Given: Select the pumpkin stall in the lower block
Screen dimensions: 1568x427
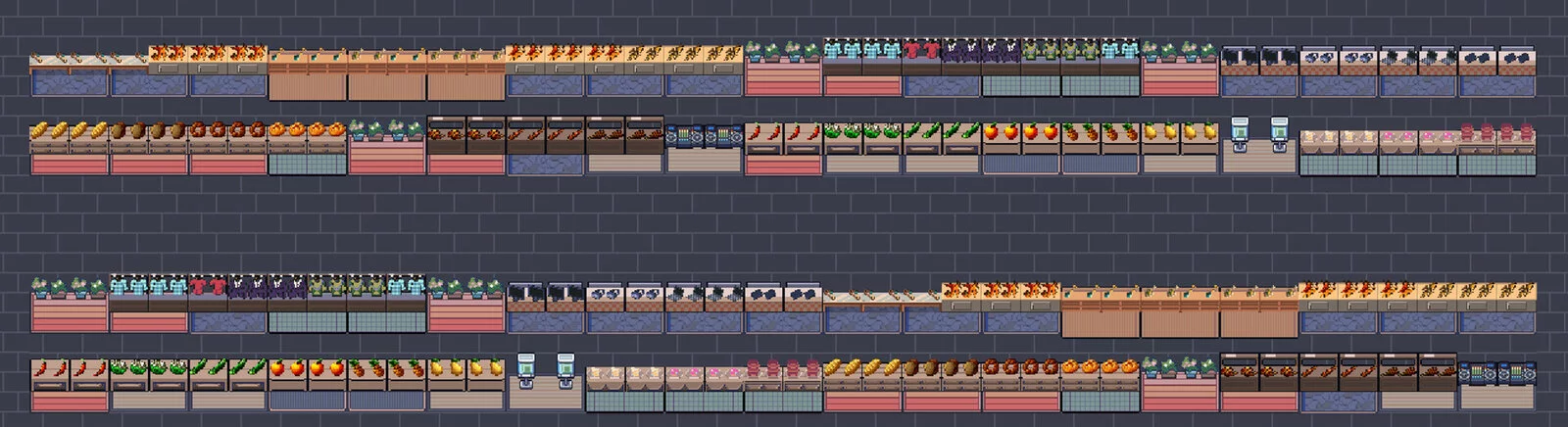Looking at the screenshot, I should pyautogui.click(x=1101, y=384).
